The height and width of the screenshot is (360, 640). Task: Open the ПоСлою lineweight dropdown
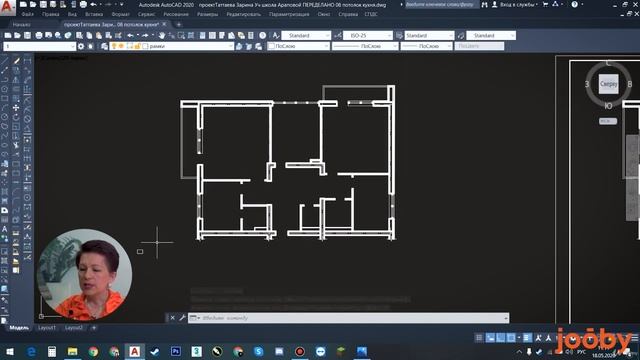click(426, 46)
